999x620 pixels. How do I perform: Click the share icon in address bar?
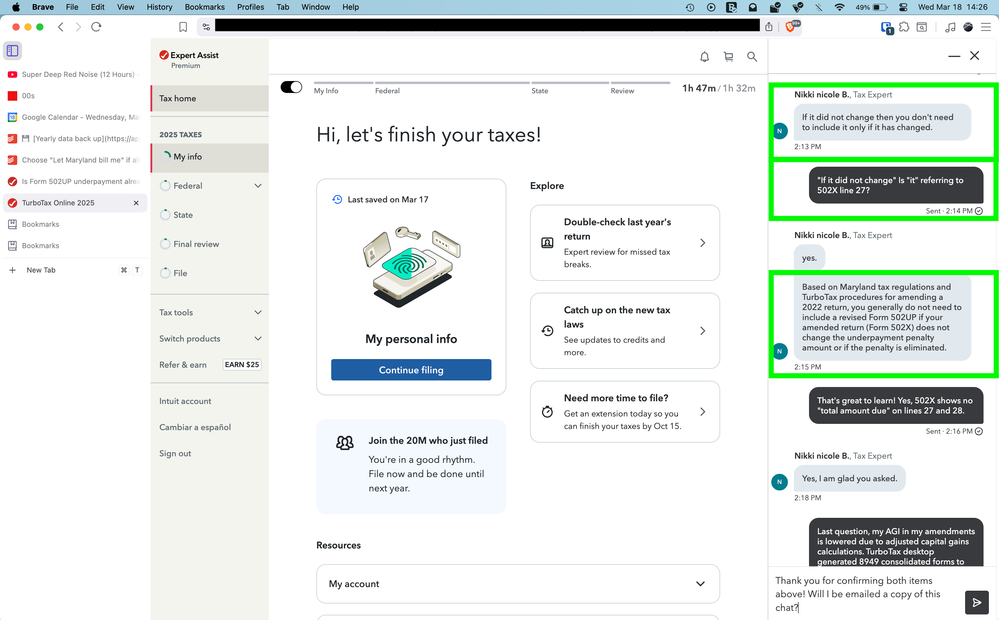[769, 27]
